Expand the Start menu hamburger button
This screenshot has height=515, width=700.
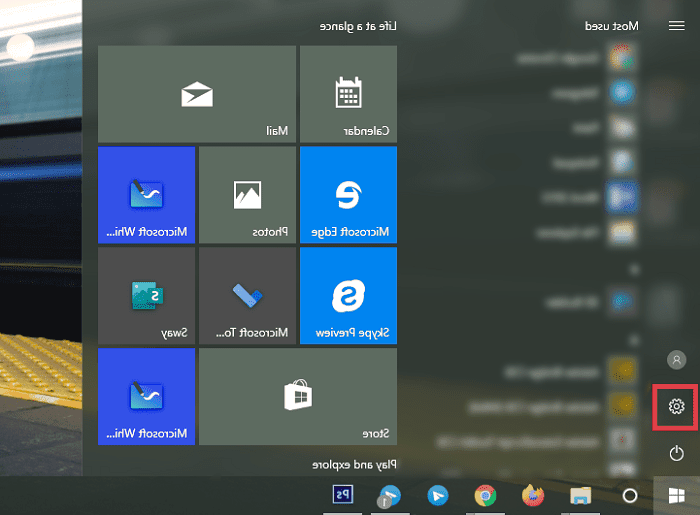click(676, 26)
